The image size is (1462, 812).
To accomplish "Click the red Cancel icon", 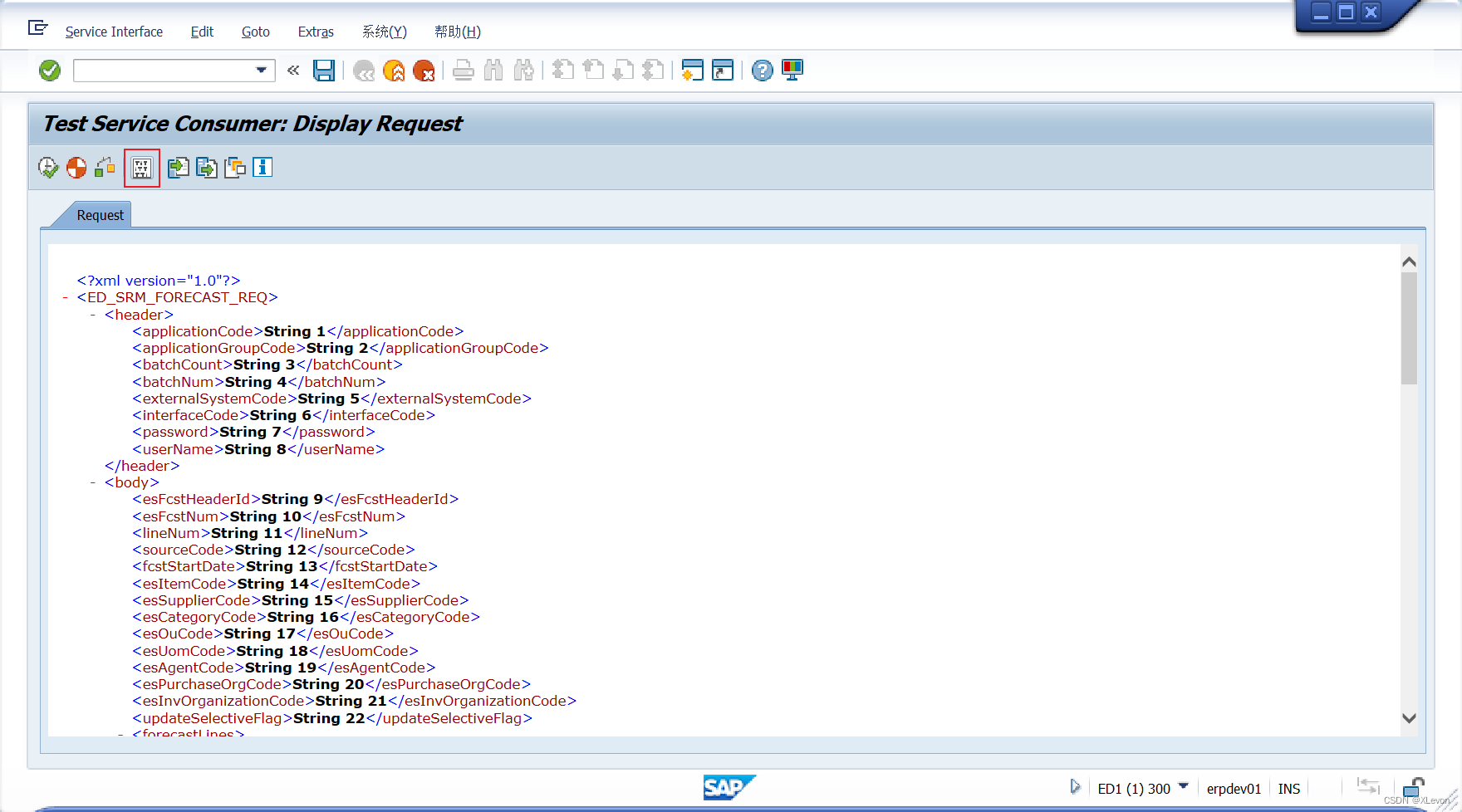I will [424, 71].
